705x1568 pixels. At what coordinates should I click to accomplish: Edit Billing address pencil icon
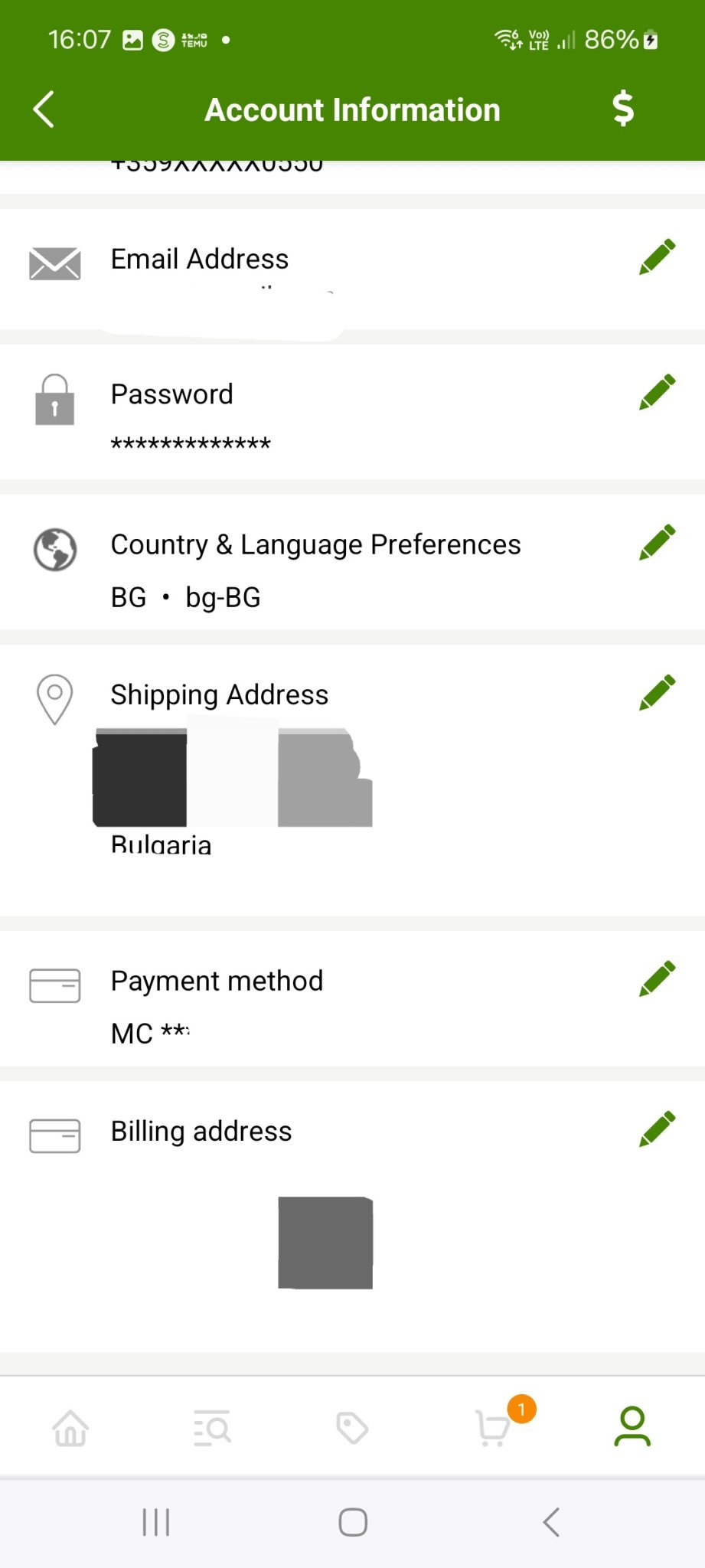[x=657, y=1129]
